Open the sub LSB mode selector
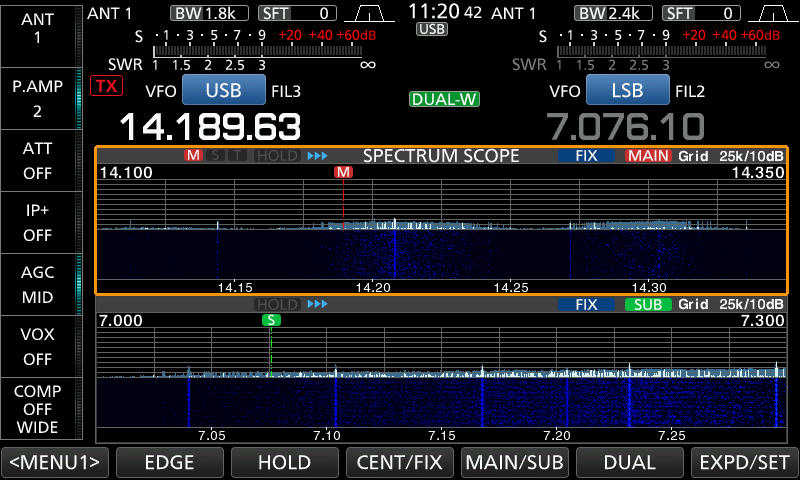 tap(628, 91)
